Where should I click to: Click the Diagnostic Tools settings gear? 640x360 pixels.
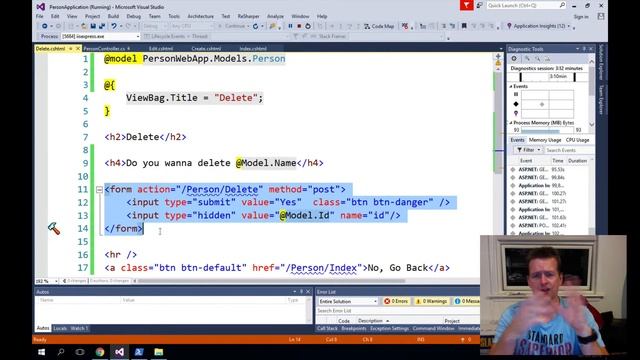click(514, 59)
